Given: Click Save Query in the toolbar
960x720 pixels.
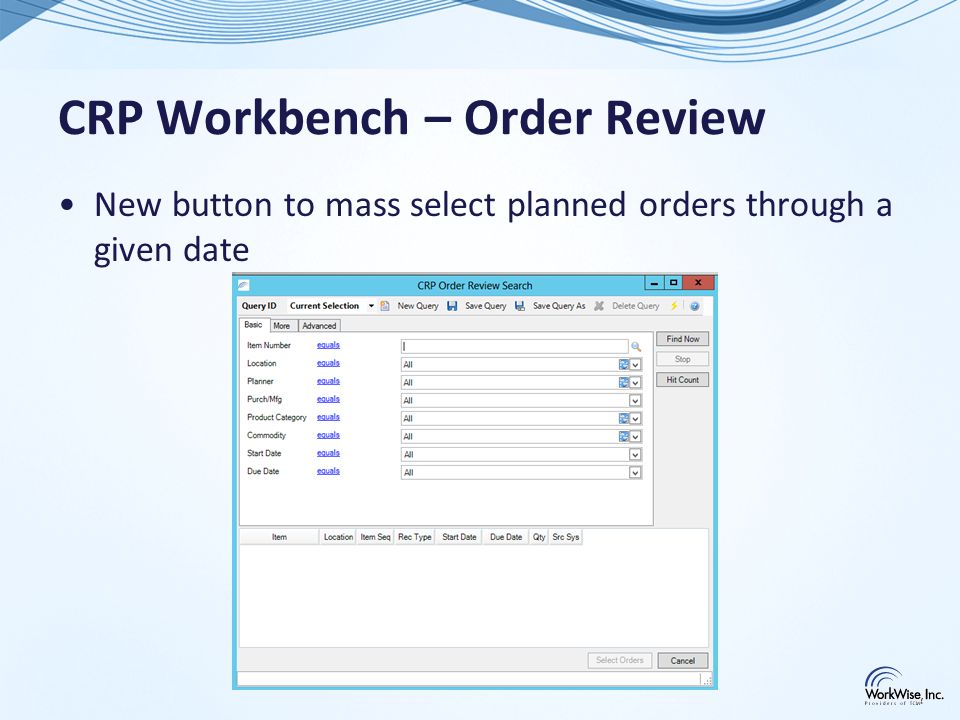Looking at the screenshot, I should click(486, 306).
